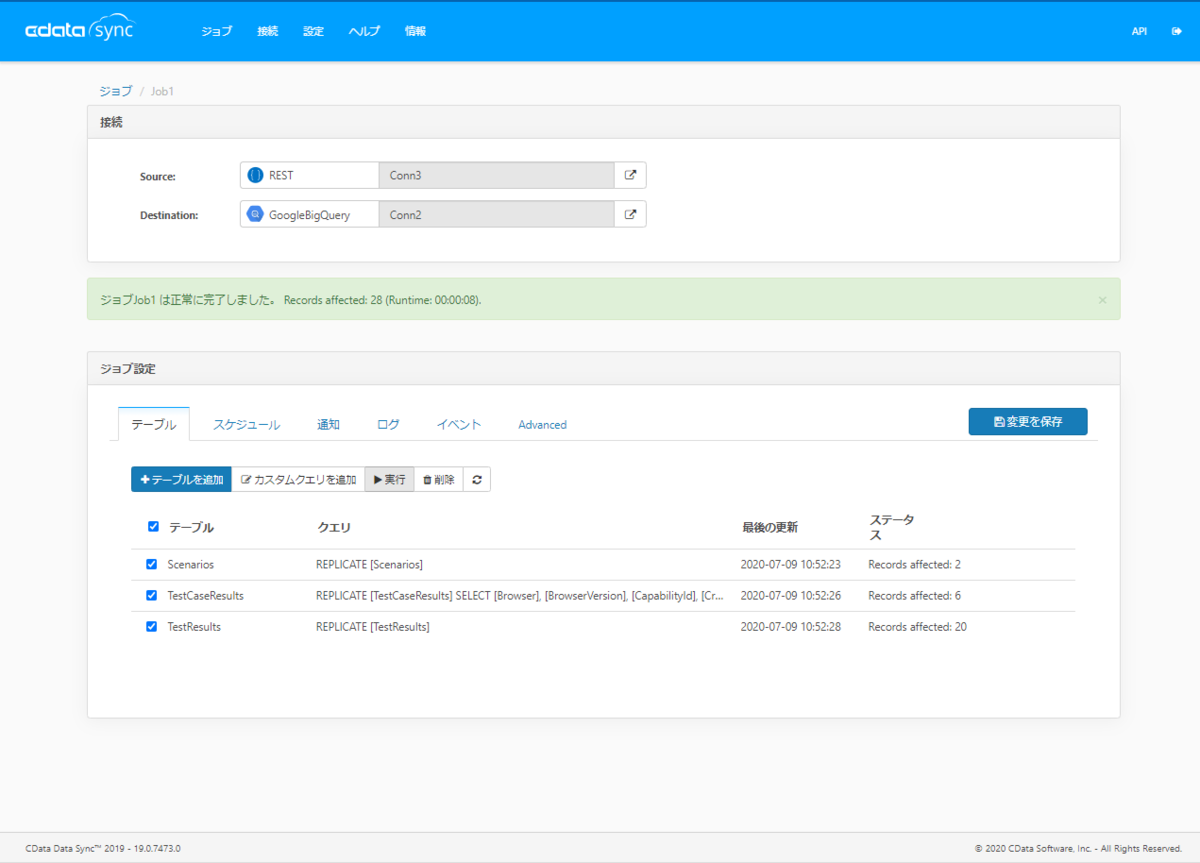Open Destination connection Conn2 external link icon

coord(630,214)
